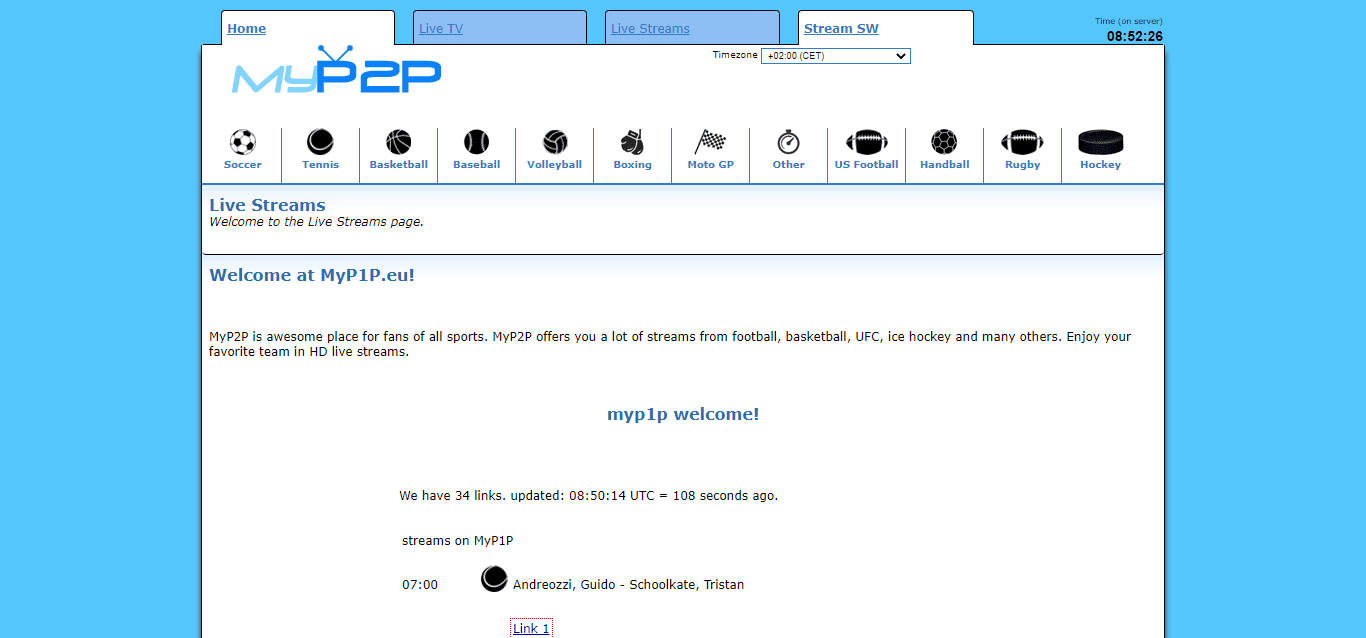
Task: Choose the Handball icon
Action: 944,142
